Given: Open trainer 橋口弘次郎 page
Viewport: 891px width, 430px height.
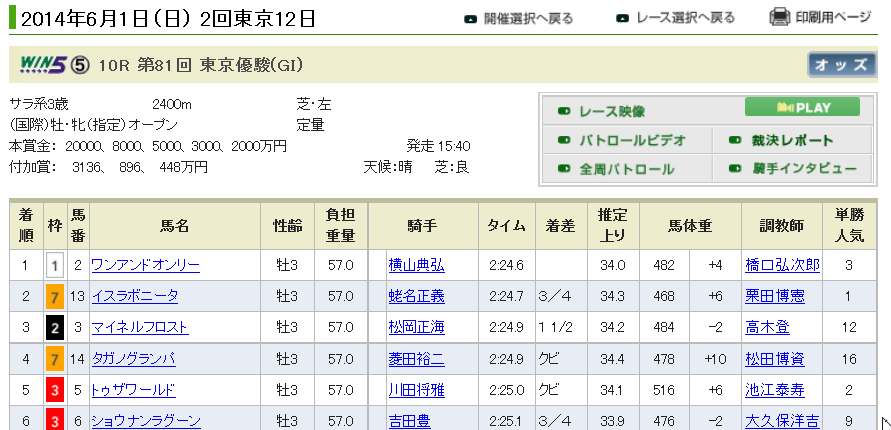Looking at the screenshot, I should (783, 265).
